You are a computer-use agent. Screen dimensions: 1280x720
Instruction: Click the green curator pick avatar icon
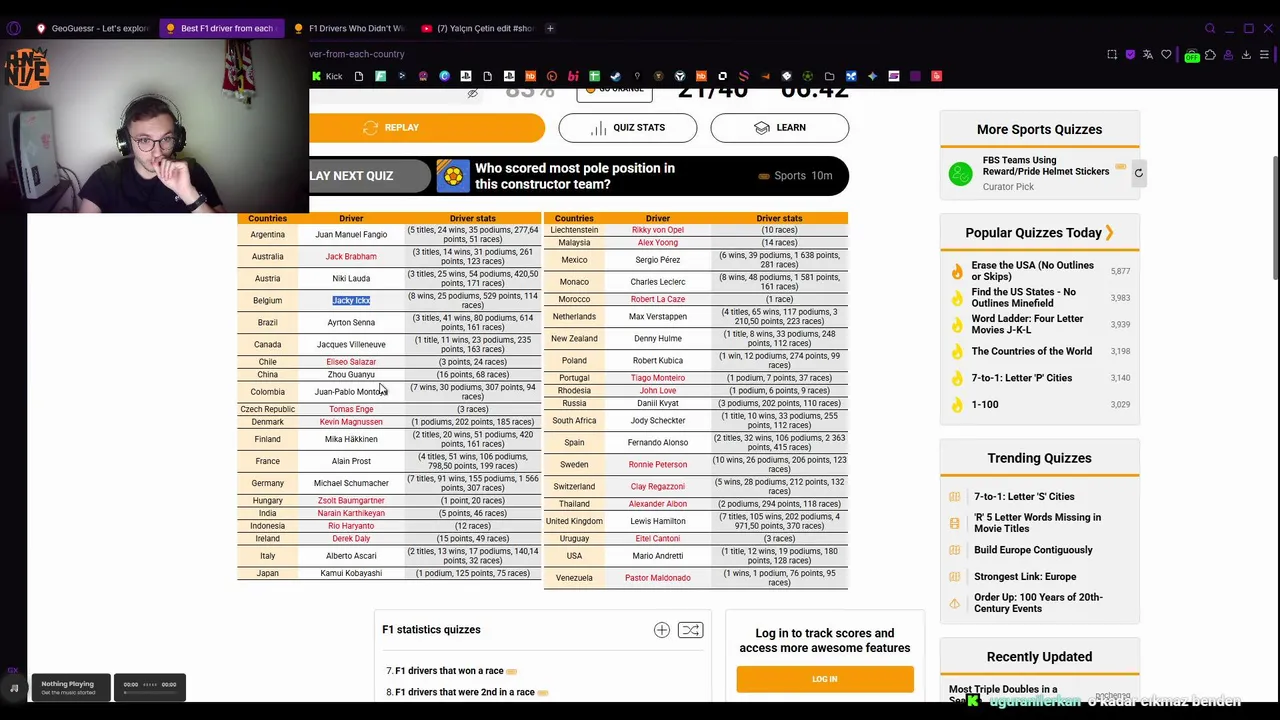coord(960,174)
